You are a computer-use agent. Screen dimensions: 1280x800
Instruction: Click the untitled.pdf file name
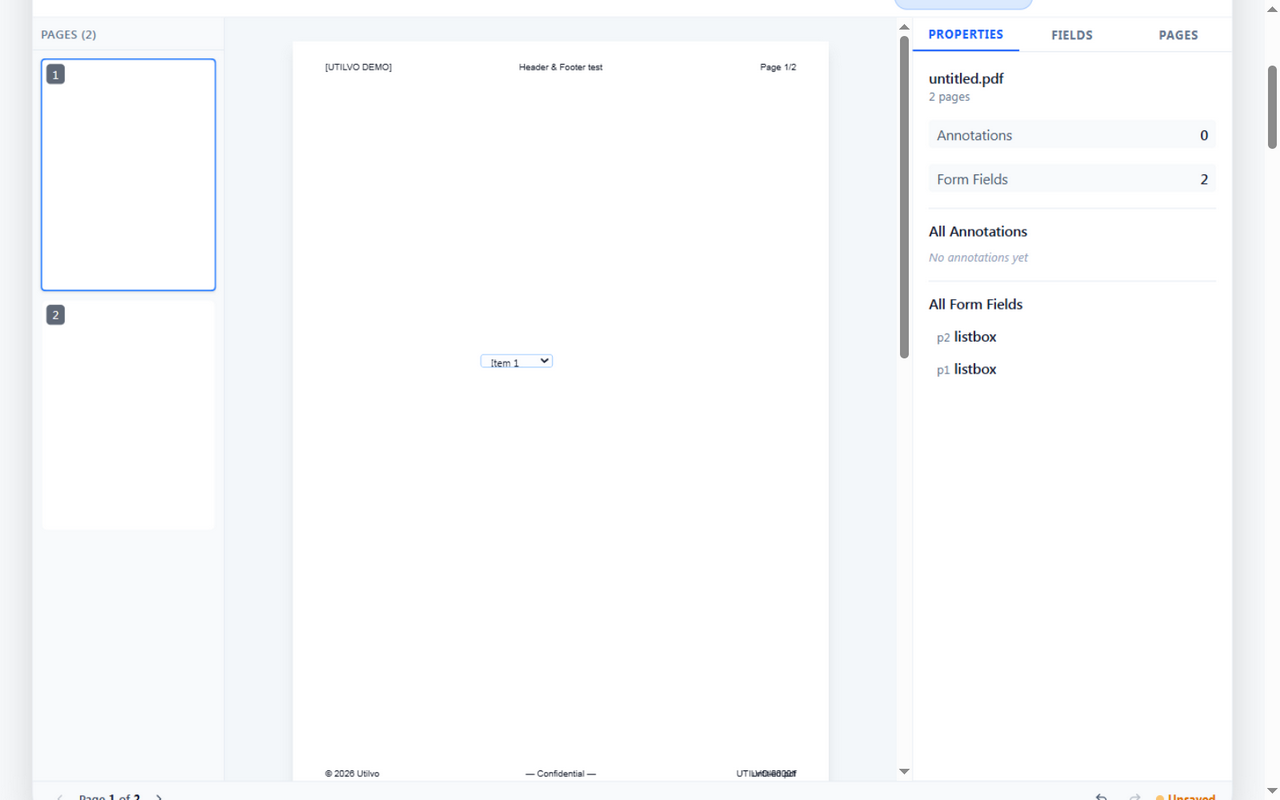(x=966, y=78)
